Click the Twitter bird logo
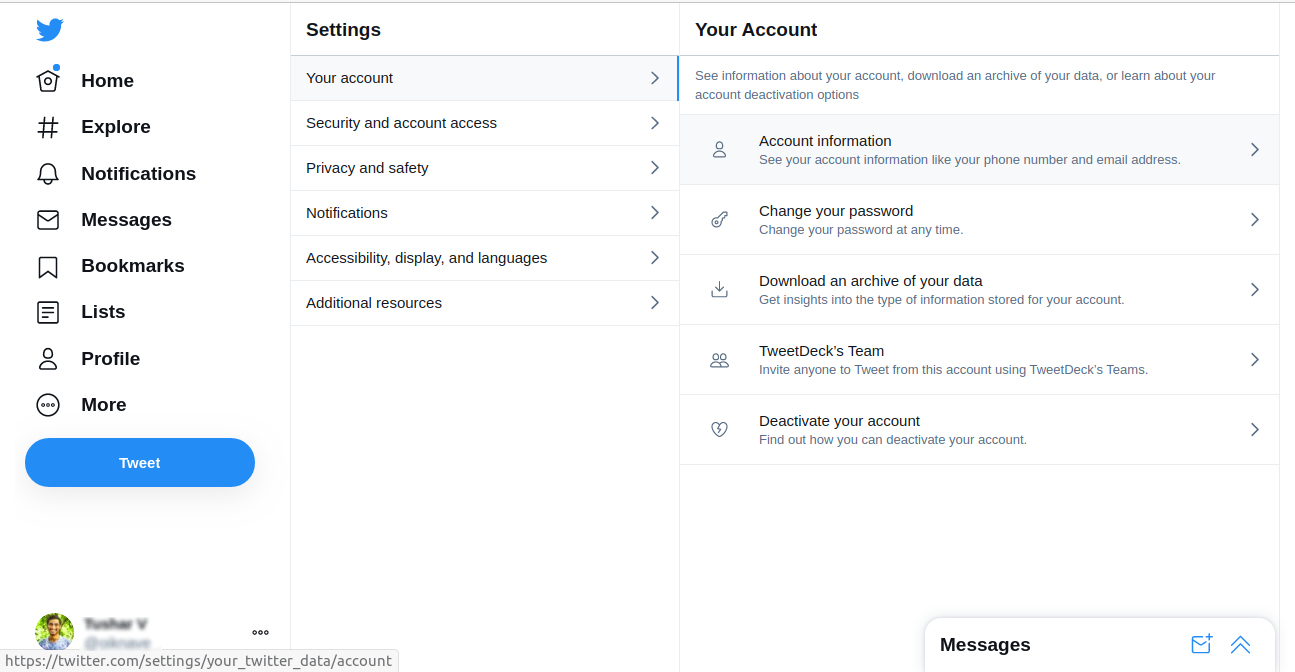Screen dimensions: 1295x672 click(48, 30)
